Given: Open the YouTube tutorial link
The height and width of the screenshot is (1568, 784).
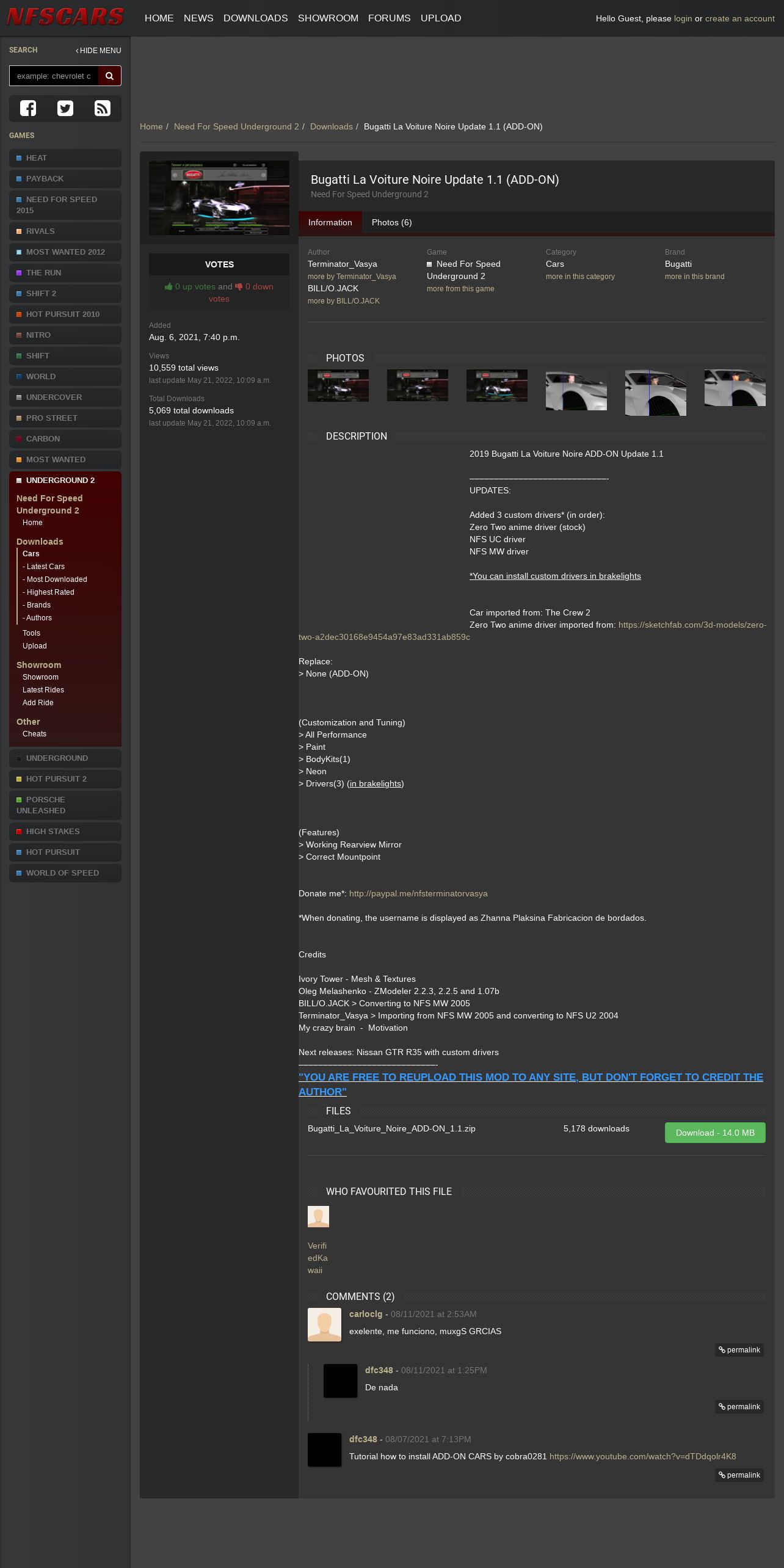Looking at the screenshot, I should pos(643,1456).
